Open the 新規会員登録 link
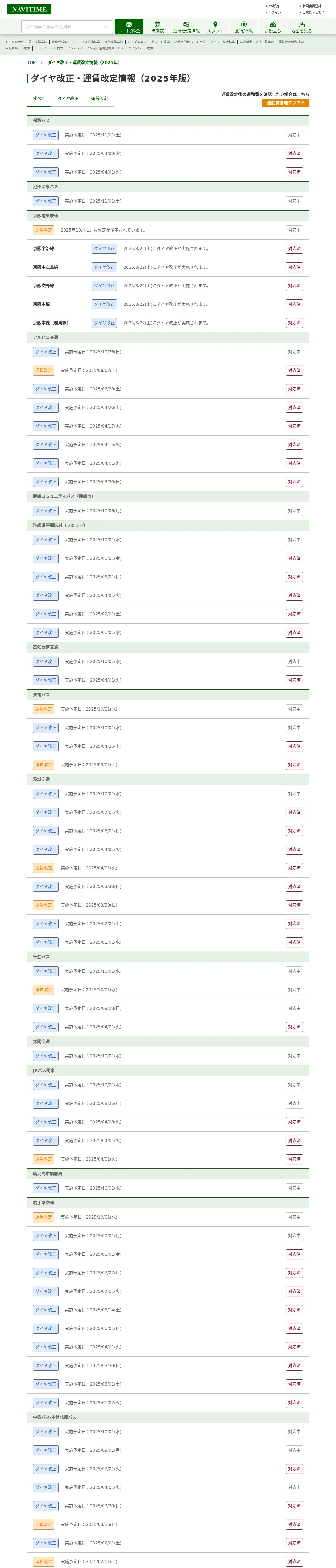Screen dimensions: 336x1568 point(312,6)
